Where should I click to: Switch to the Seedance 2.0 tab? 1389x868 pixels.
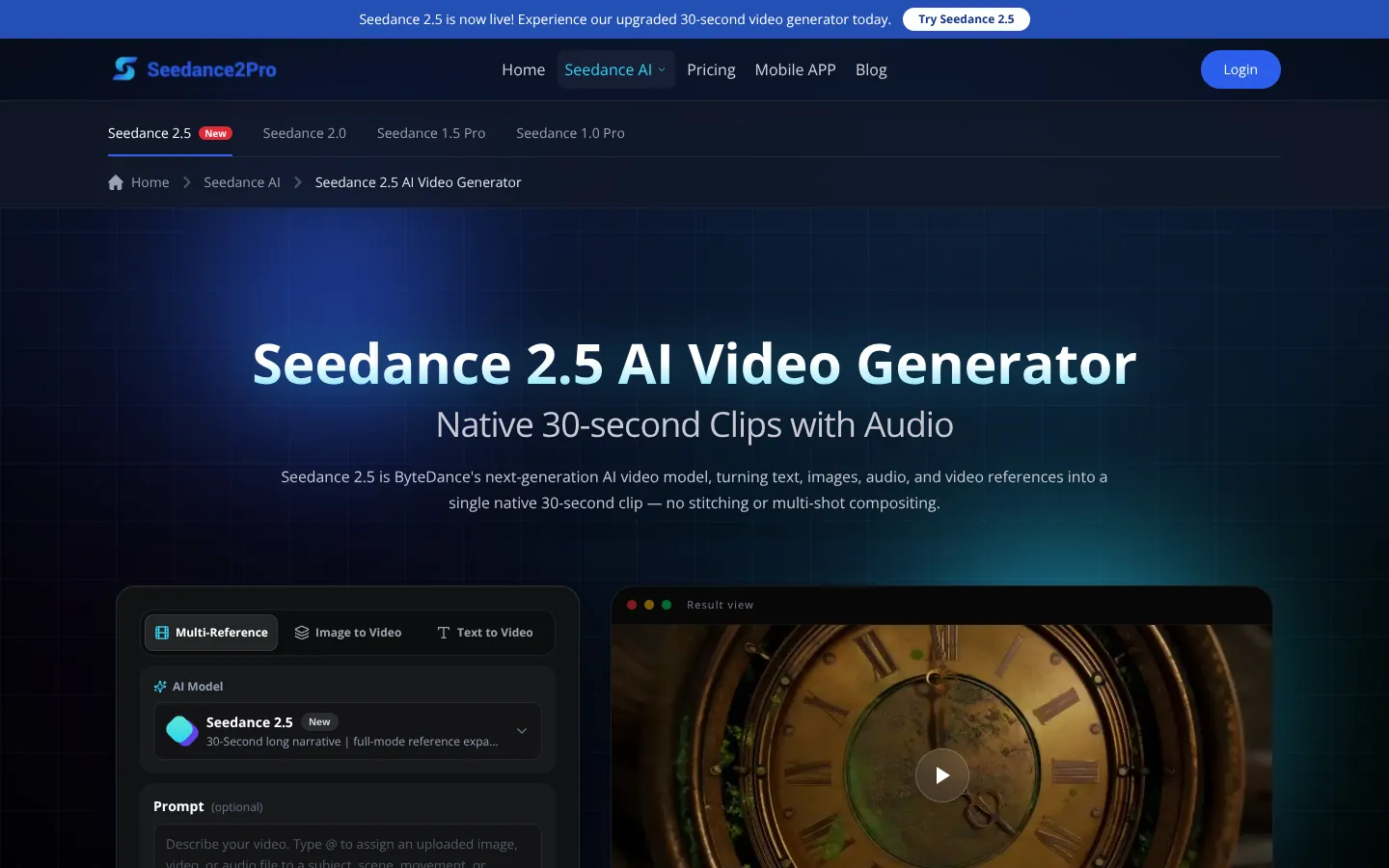pyautogui.click(x=305, y=133)
